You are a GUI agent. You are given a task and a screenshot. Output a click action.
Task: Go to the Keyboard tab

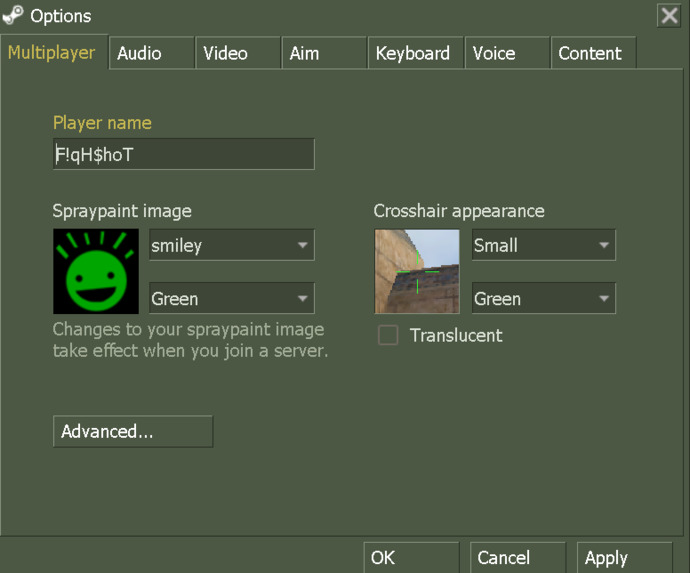[412, 54]
